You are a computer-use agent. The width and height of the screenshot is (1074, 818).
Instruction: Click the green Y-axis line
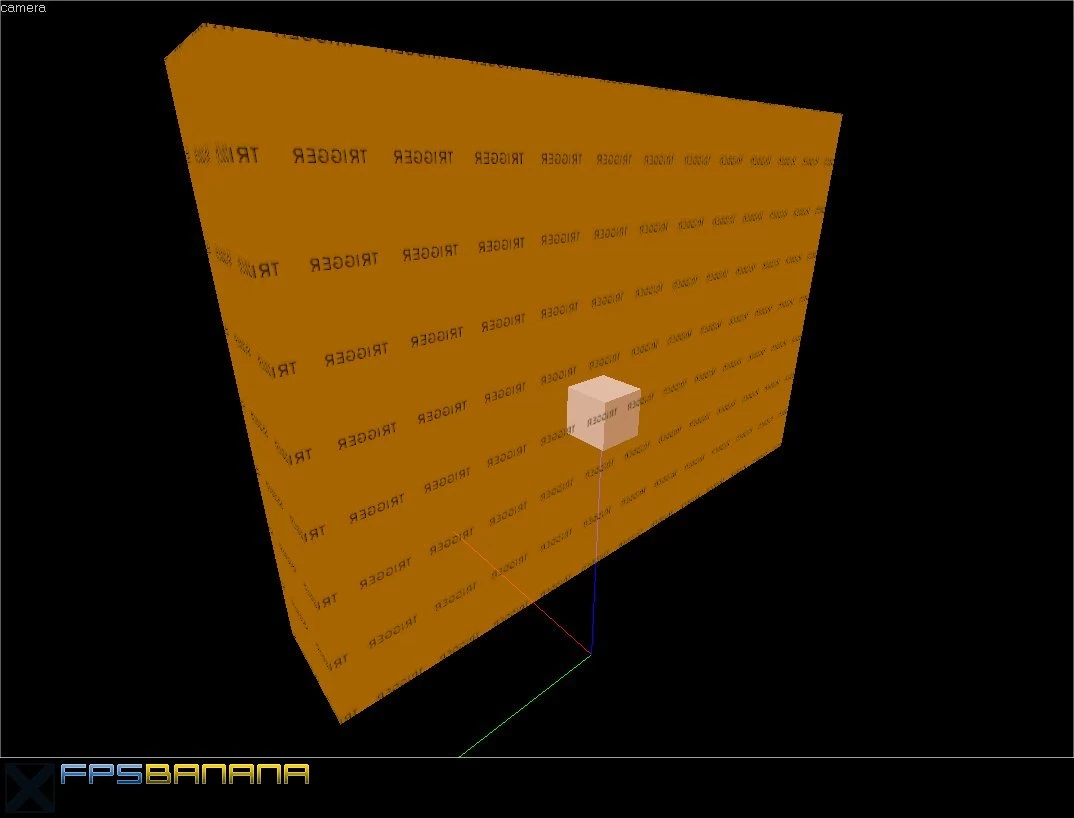(525, 706)
